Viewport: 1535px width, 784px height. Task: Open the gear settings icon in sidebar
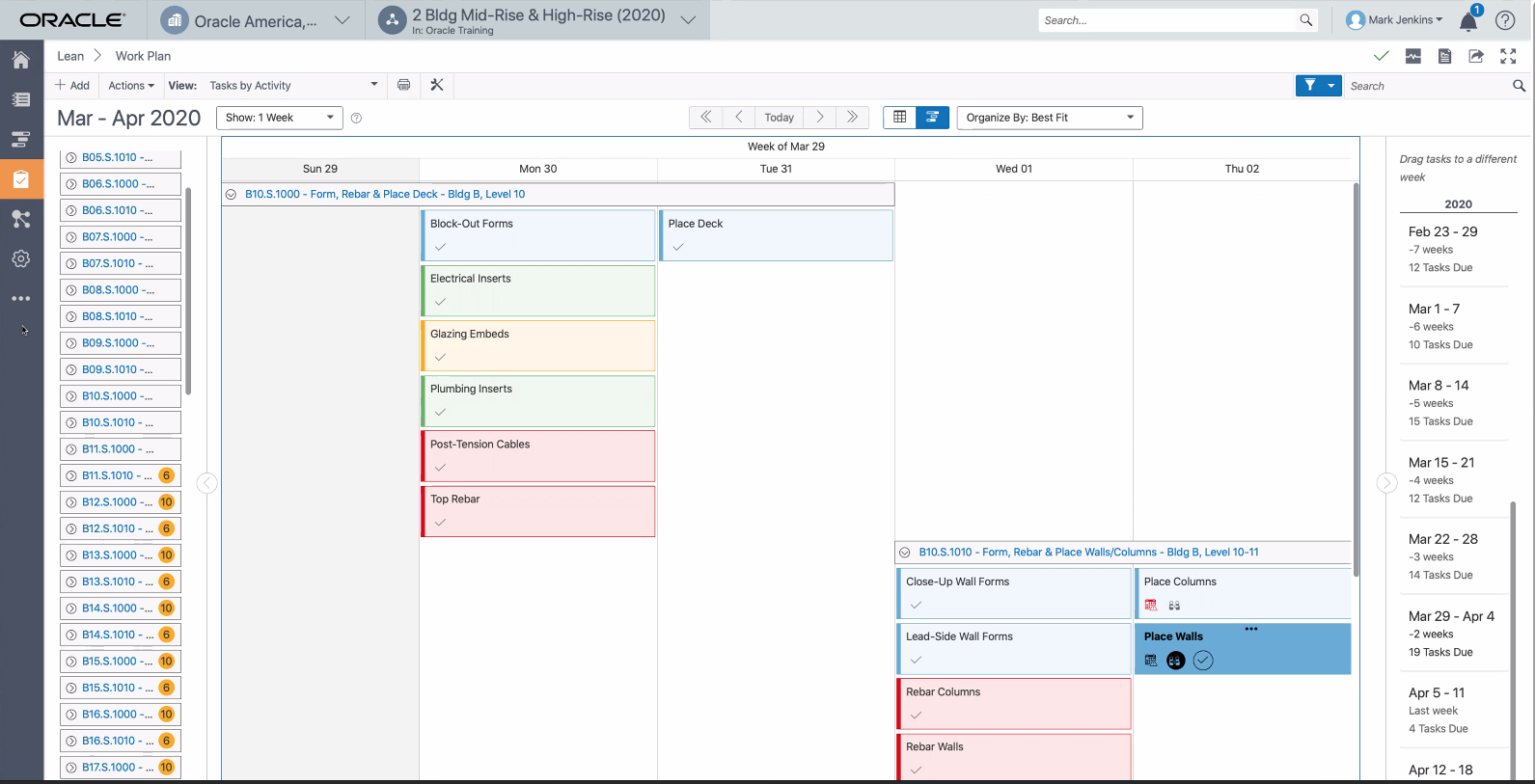click(x=20, y=258)
